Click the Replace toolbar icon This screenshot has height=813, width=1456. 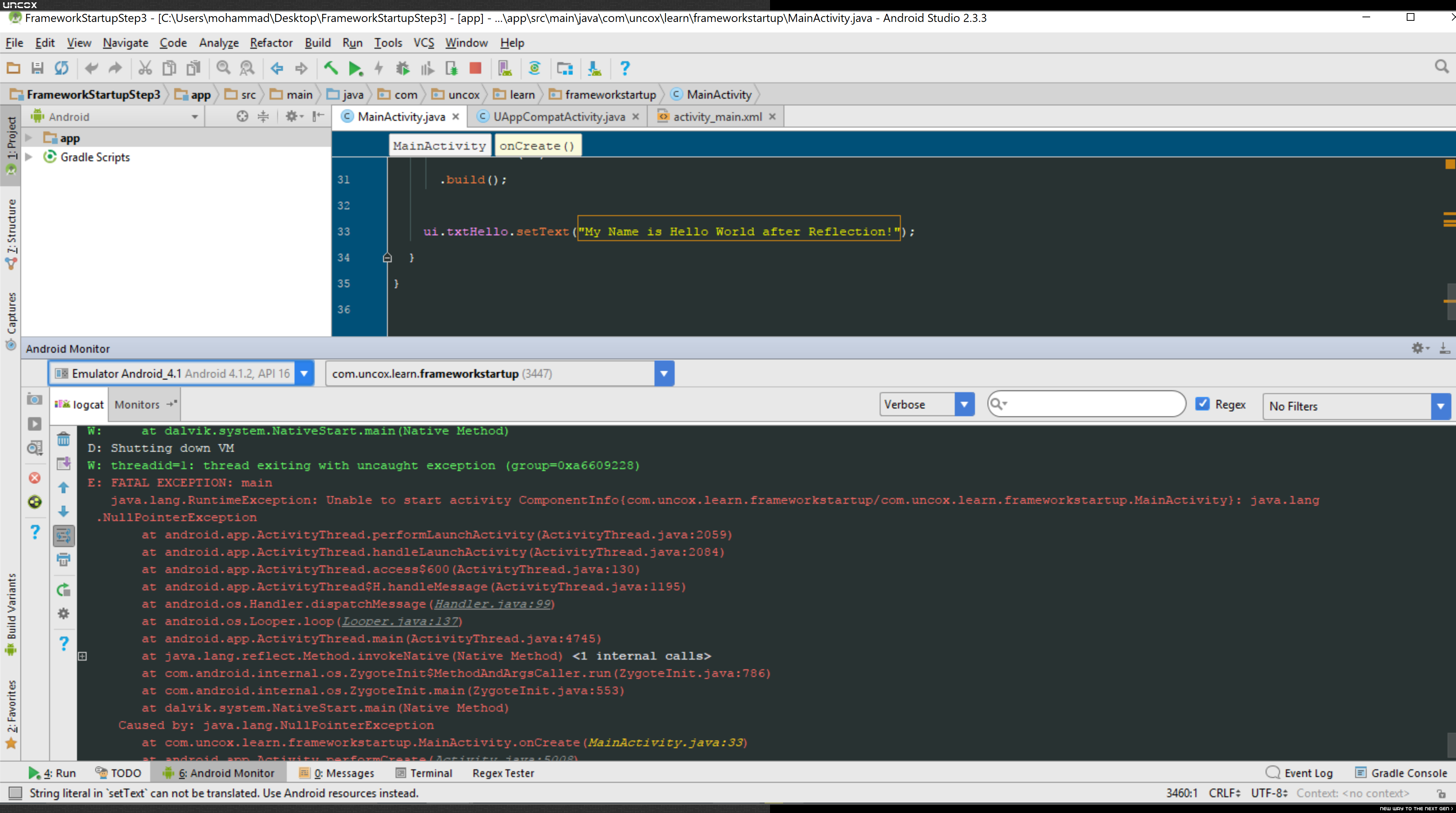tap(248, 68)
